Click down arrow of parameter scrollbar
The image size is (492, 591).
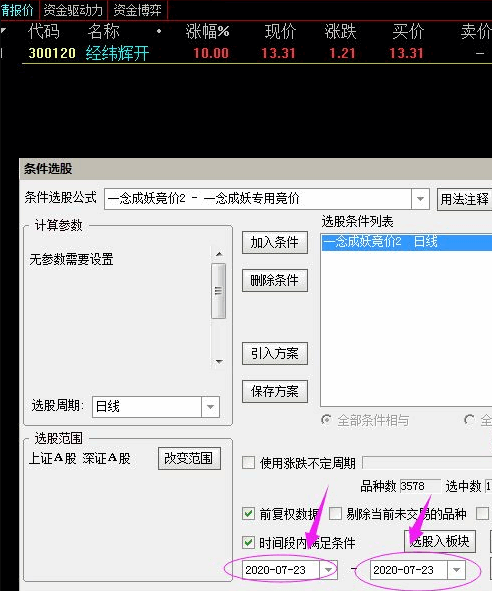pos(219,361)
